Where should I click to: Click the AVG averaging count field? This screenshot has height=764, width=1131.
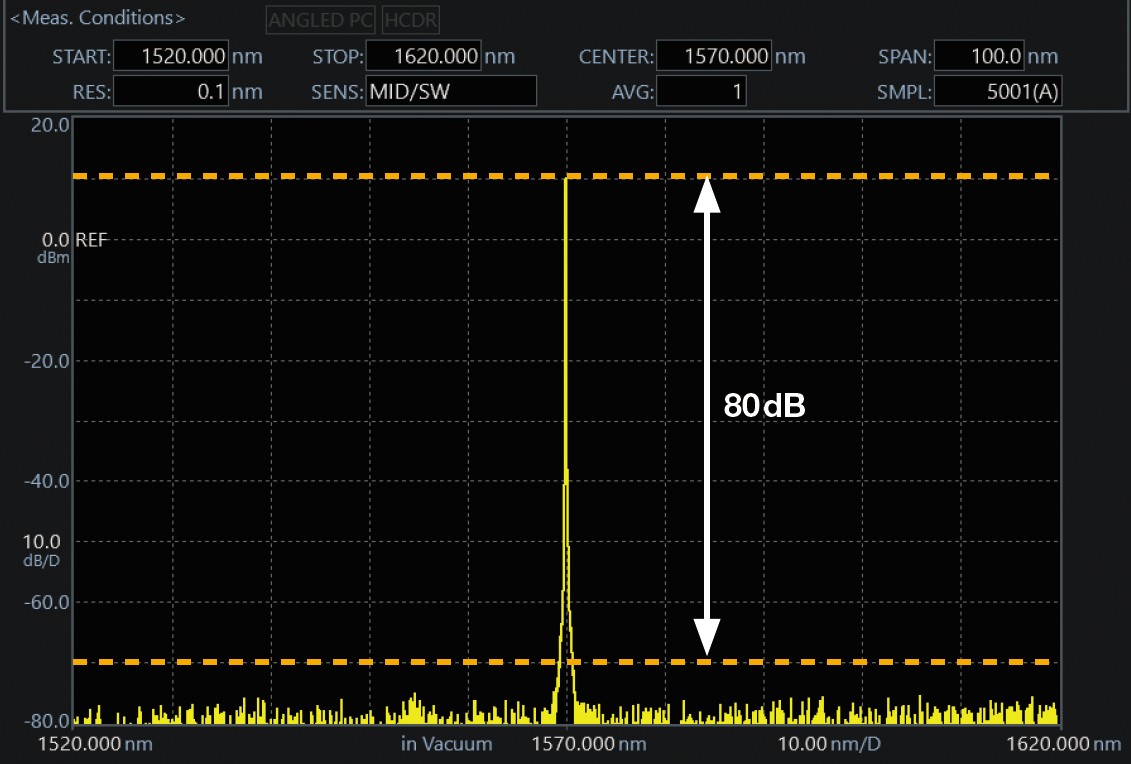[702, 93]
